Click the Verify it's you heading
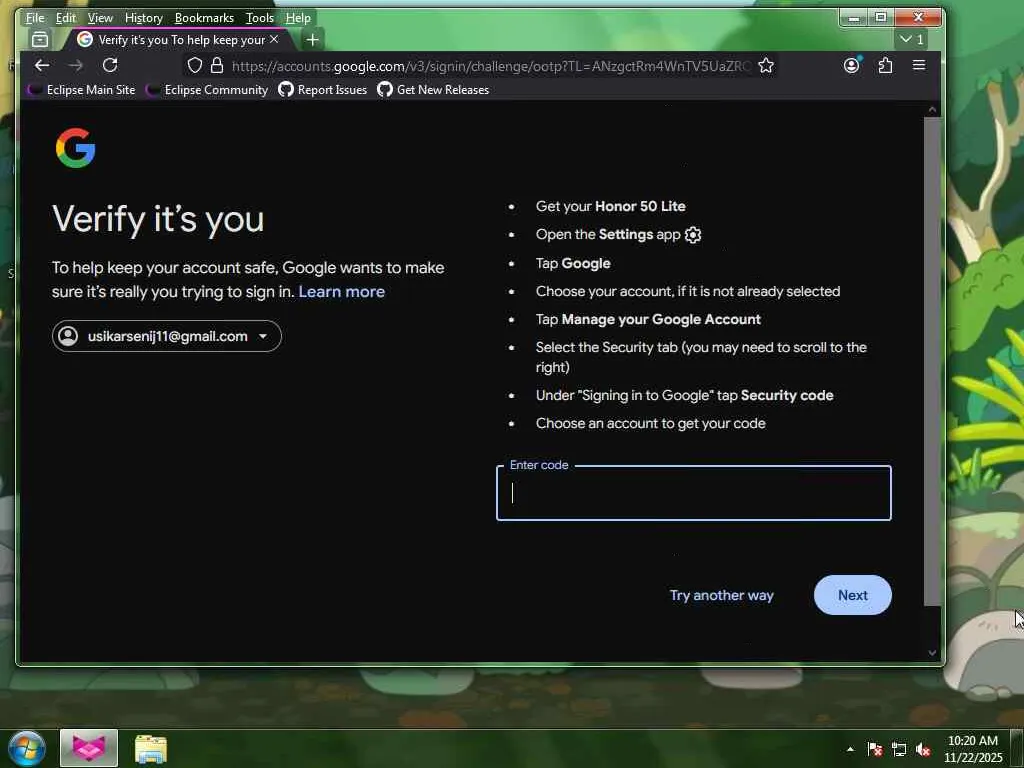 pyautogui.click(x=158, y=219)
